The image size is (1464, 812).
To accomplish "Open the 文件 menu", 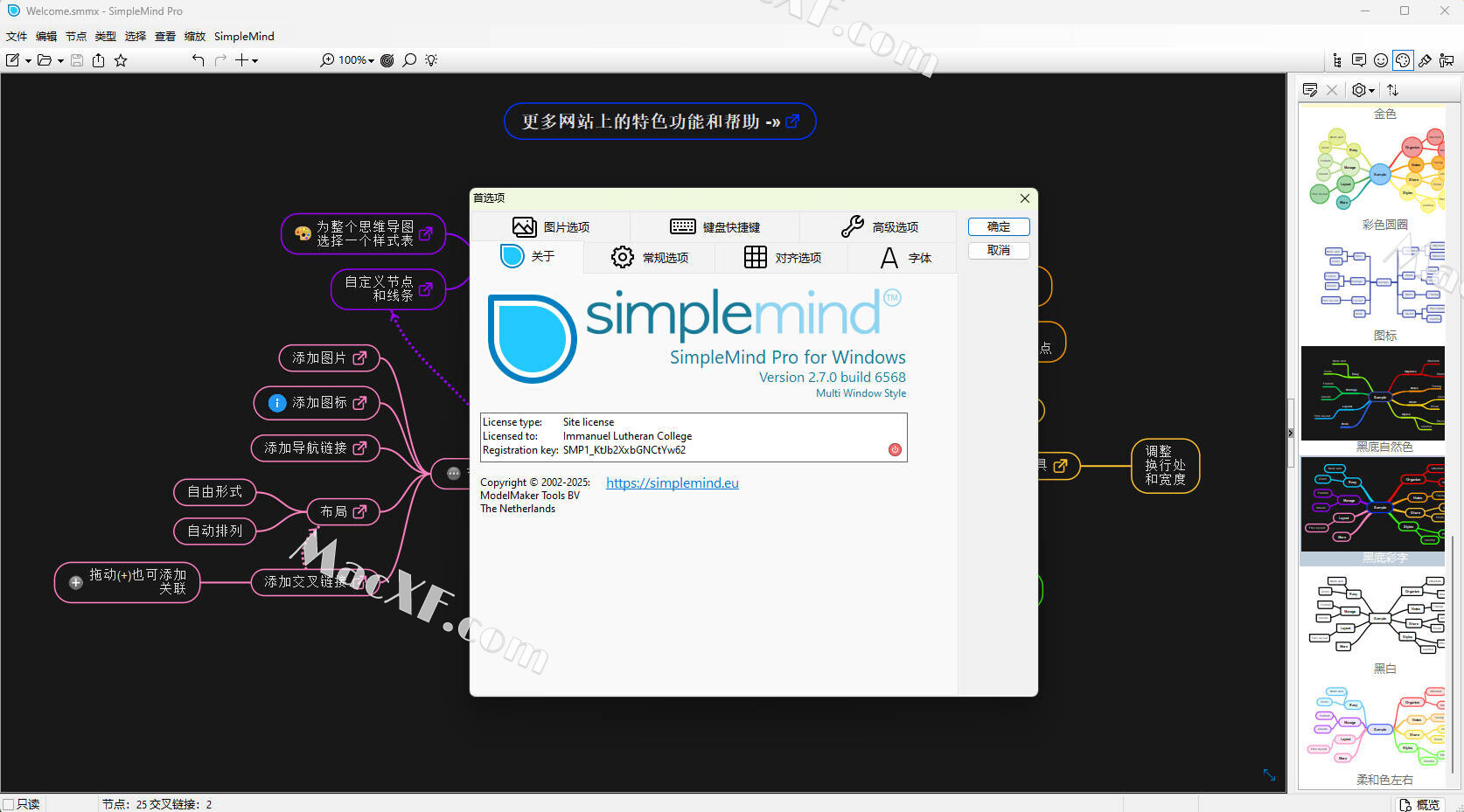I will tap(17, 36).
